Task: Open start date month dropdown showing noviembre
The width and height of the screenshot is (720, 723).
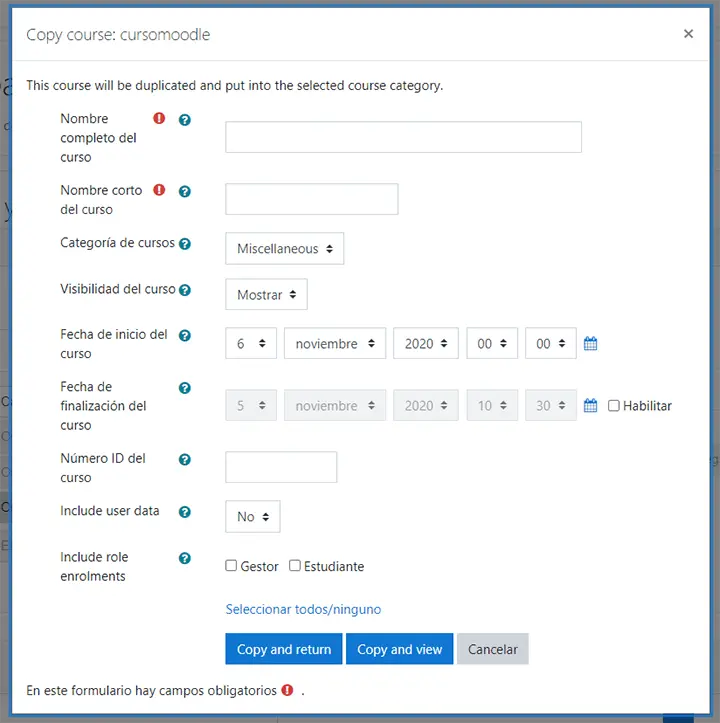Action: click(334, 344)
